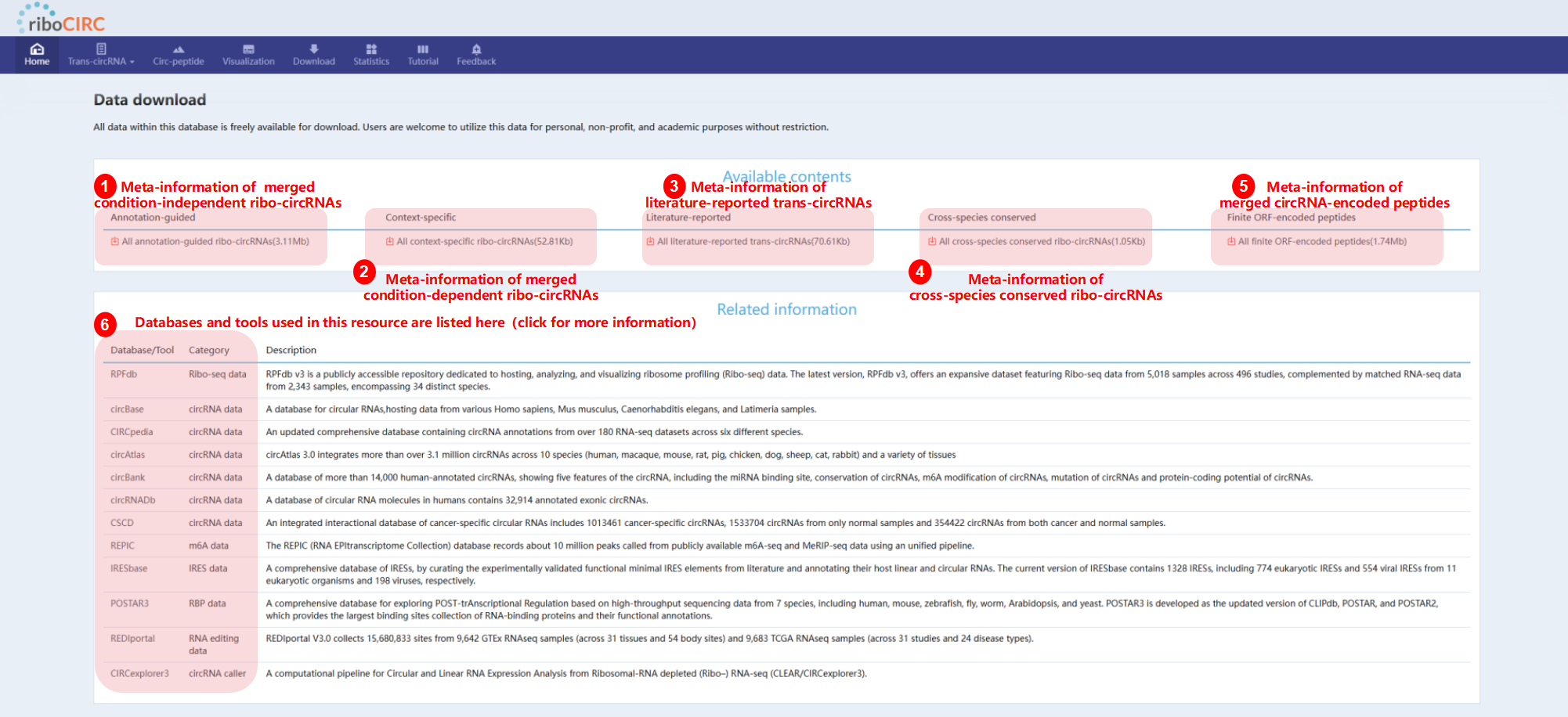Download all annotation-guided ribo-circRNAs file
This screenshot has height=717, width=1568.
point(215,242)
